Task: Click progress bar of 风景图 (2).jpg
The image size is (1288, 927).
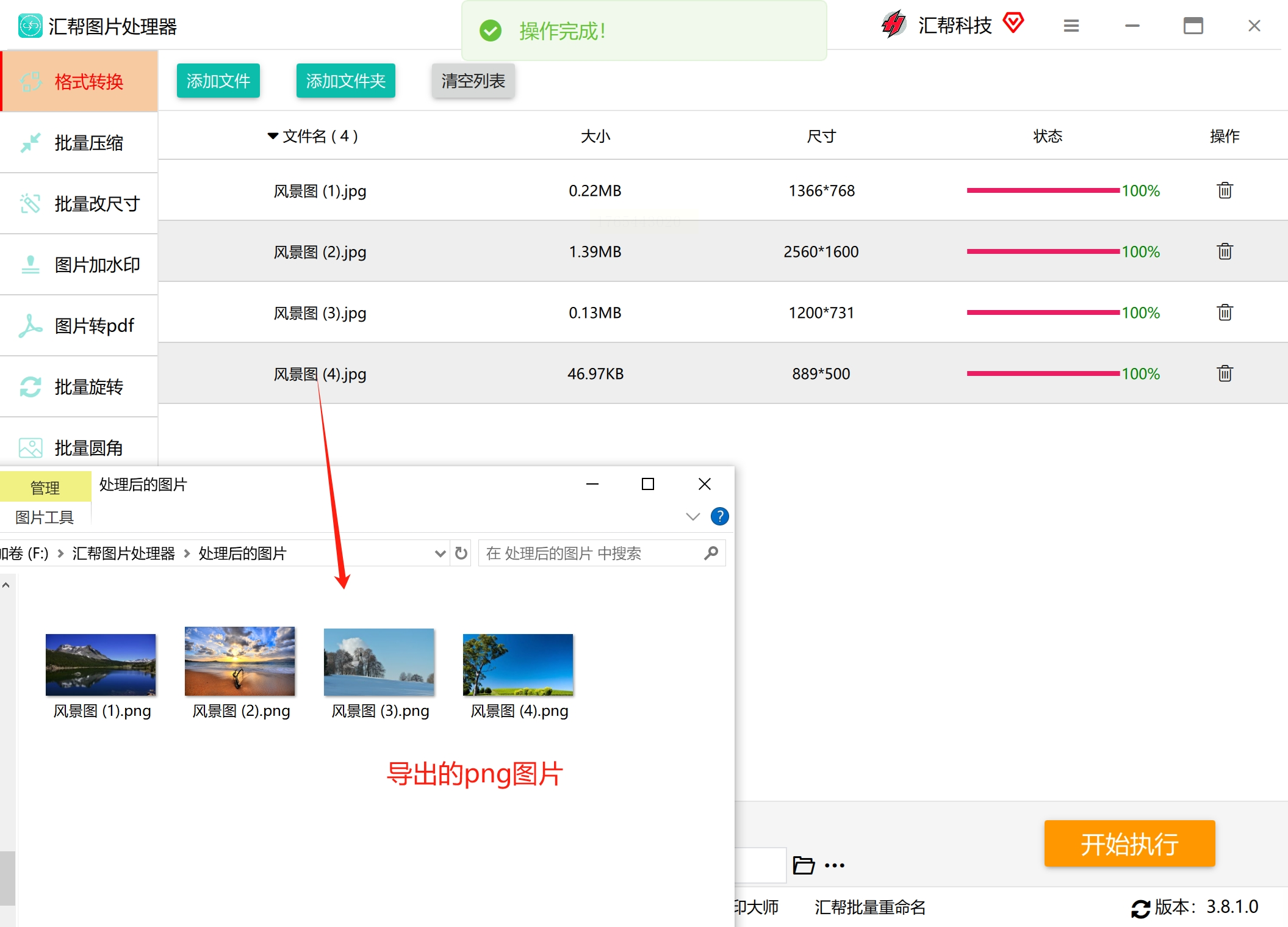Action: point(1043,251)
